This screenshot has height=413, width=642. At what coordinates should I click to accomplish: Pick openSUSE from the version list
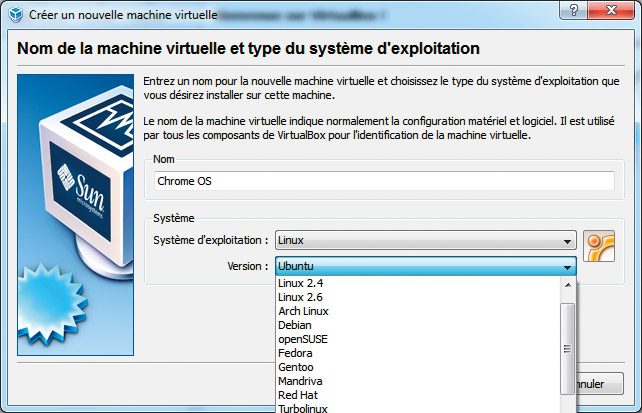[x=418, y=339]
